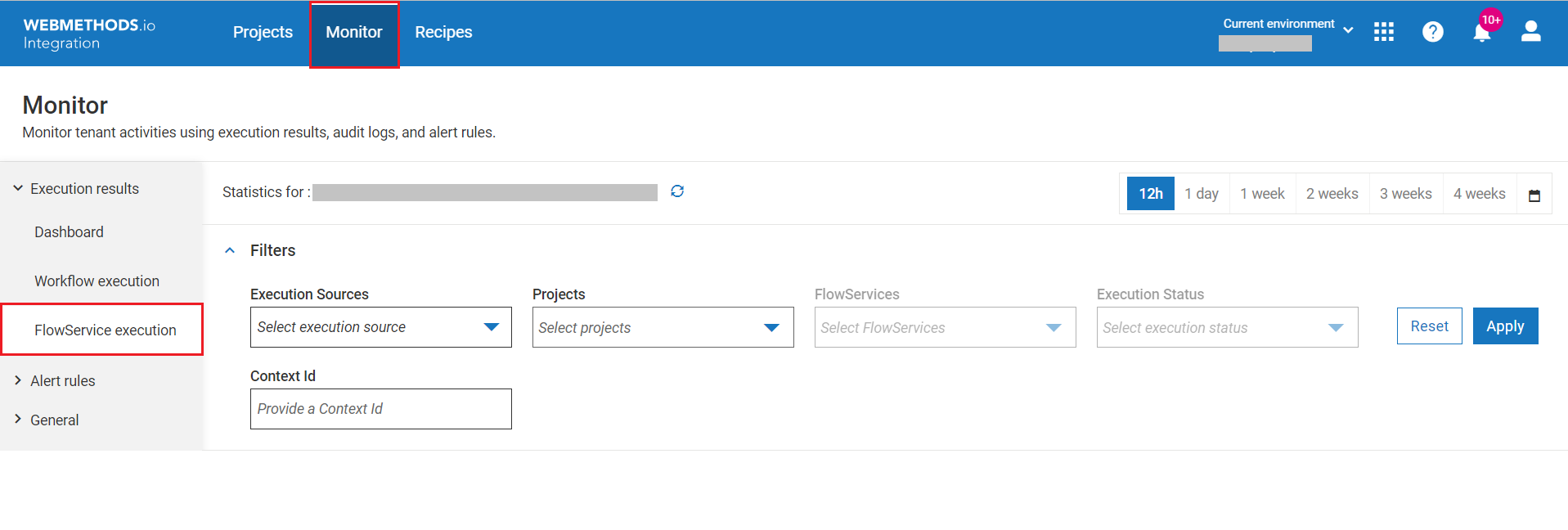The height and width of the screenshot is (530, 1568).
Task: Click the webMethods.io Integration logo
Action: pyautogui.click(x=88, y=34)
